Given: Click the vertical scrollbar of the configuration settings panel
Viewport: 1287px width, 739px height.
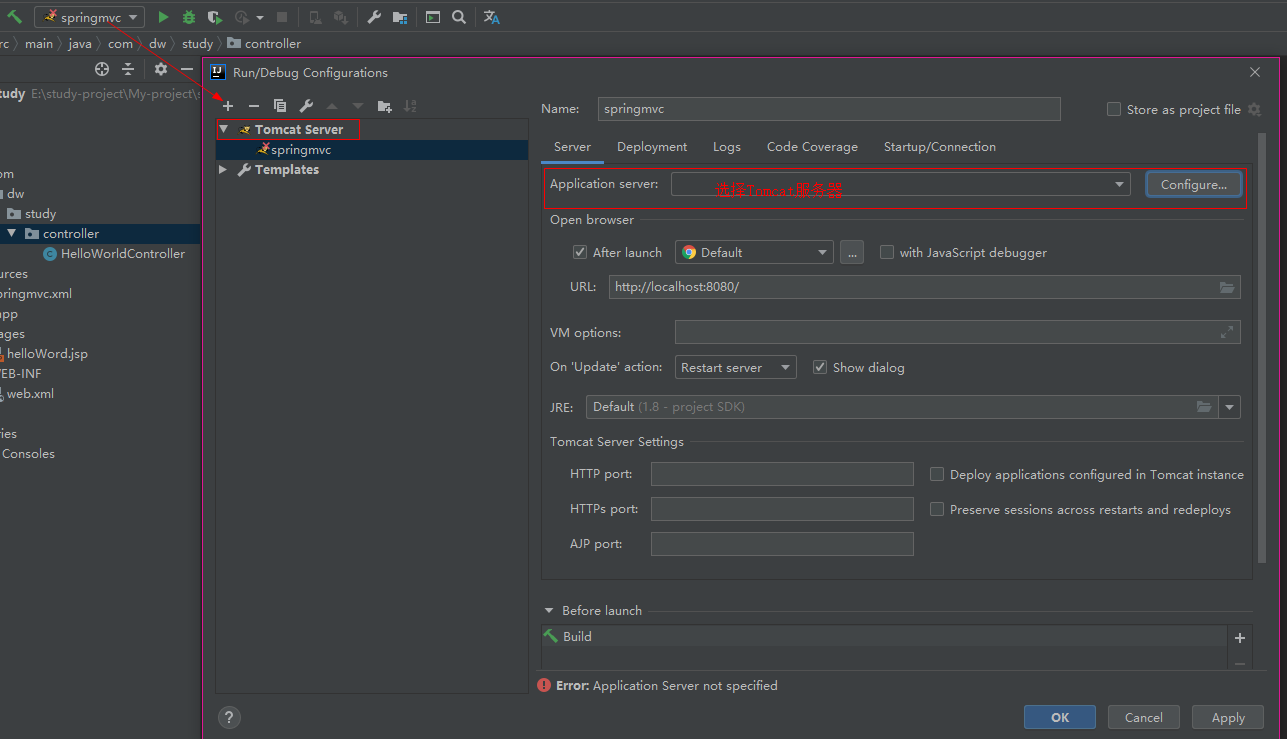Looking at the screenshot, I should (1262, 350).
